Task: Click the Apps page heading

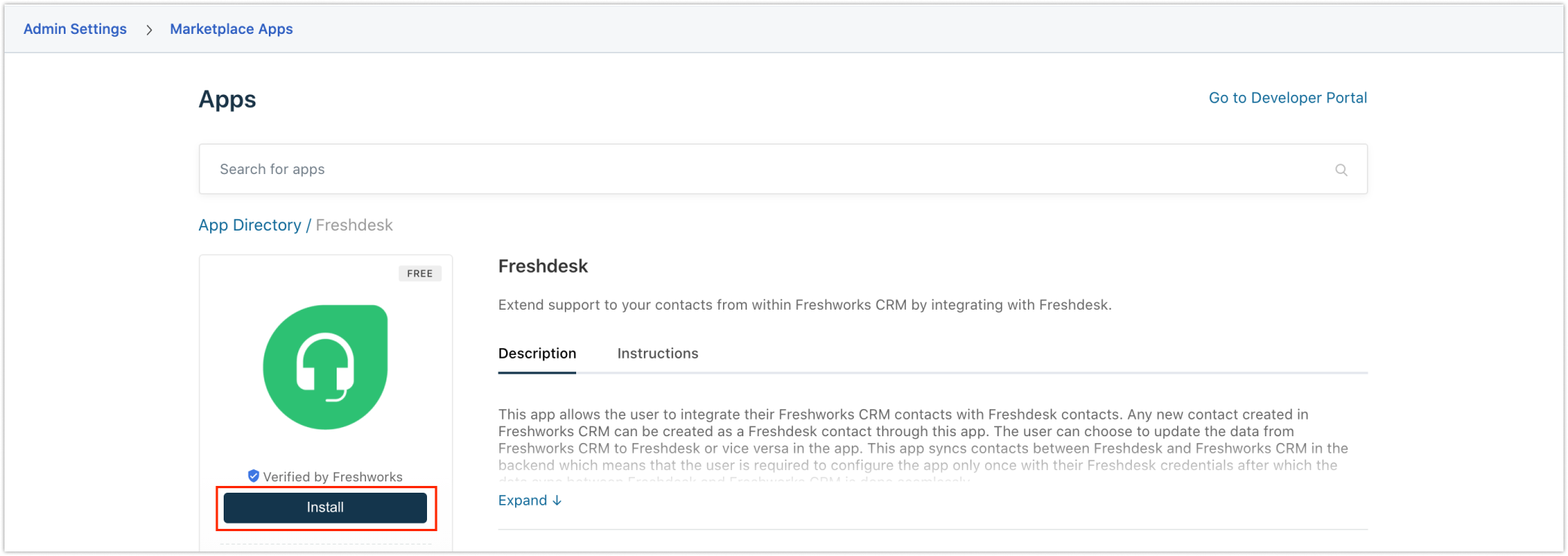Action: pos(227,99)
